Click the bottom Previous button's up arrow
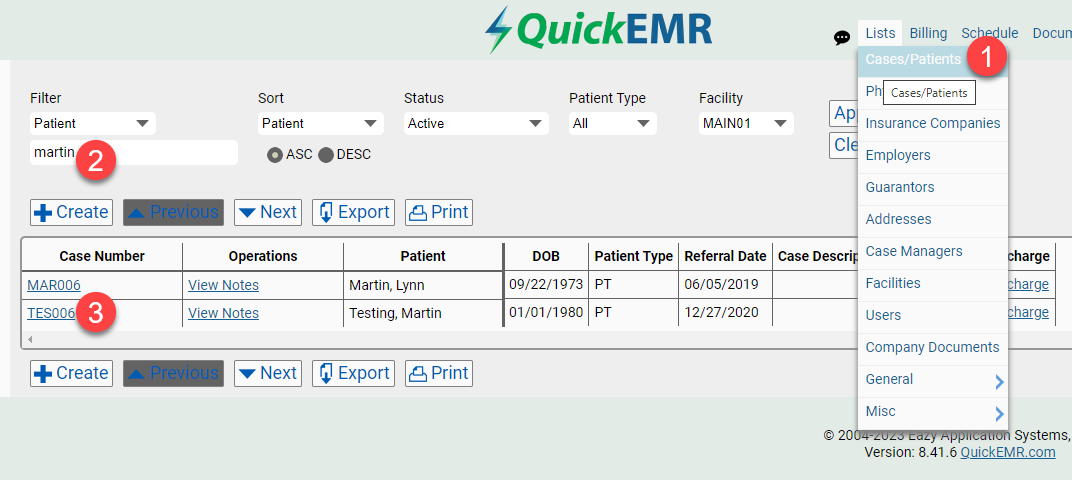 [x=137, y=374]
